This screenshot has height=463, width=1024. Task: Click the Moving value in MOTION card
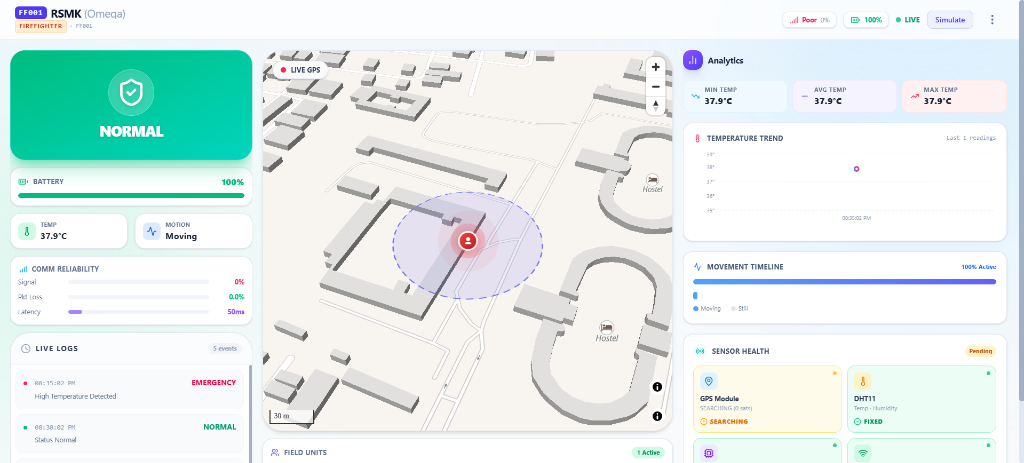click(x=181, y=236)
